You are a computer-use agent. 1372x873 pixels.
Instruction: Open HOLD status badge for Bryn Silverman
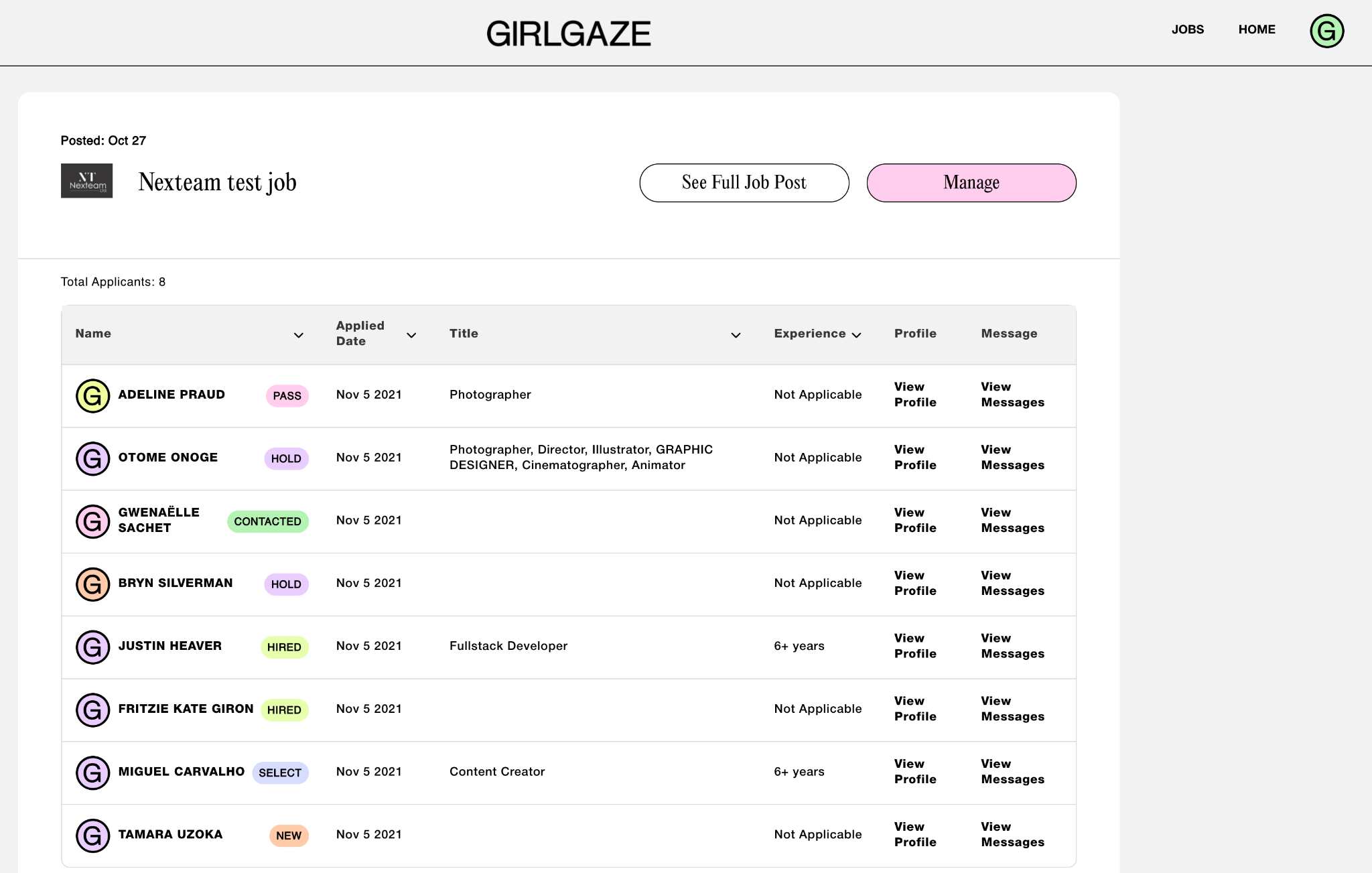[x=286, y=584]
